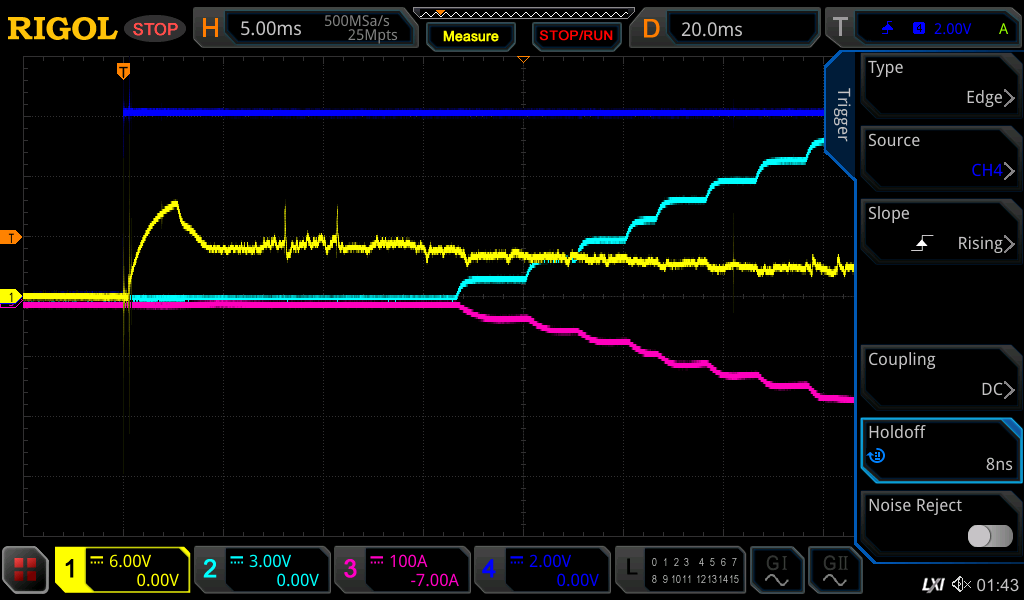This screenshot has height=600, width=1024.
Task: Change the Slope Rising setting
Action: (x=940, y=230)
